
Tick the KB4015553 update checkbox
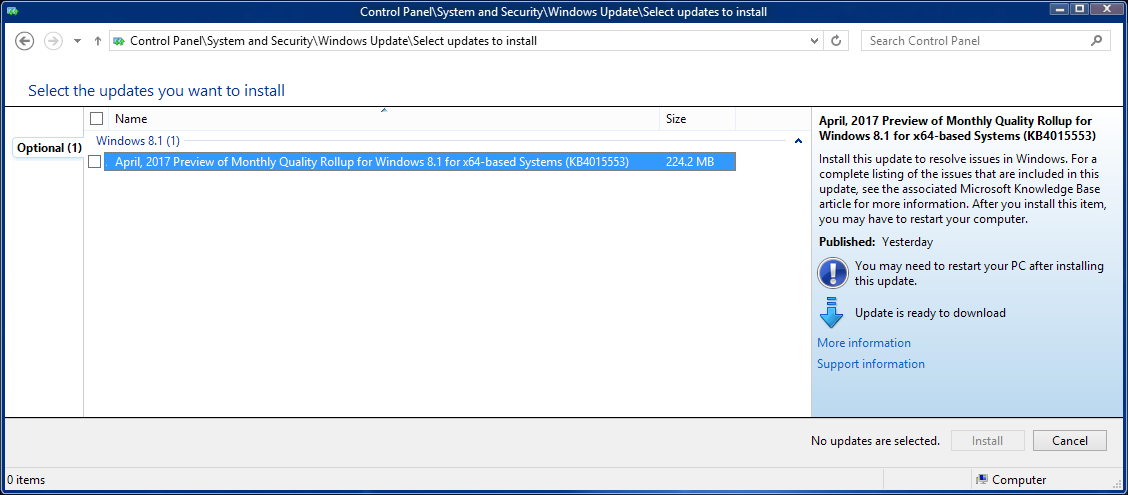click(95, 162)
